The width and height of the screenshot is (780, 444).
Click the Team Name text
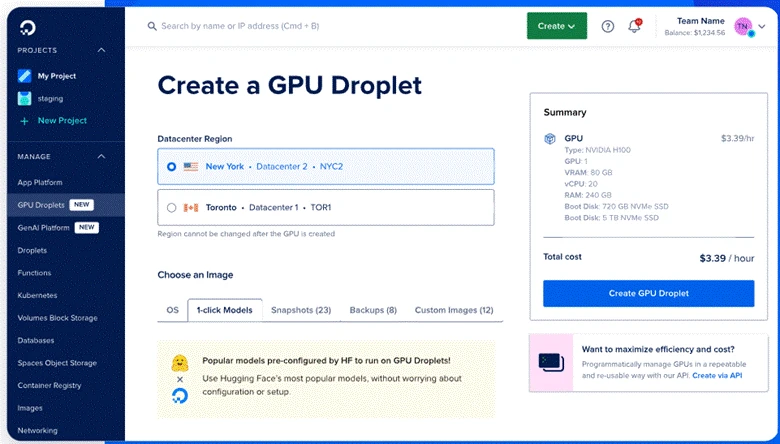click(700, 21)
